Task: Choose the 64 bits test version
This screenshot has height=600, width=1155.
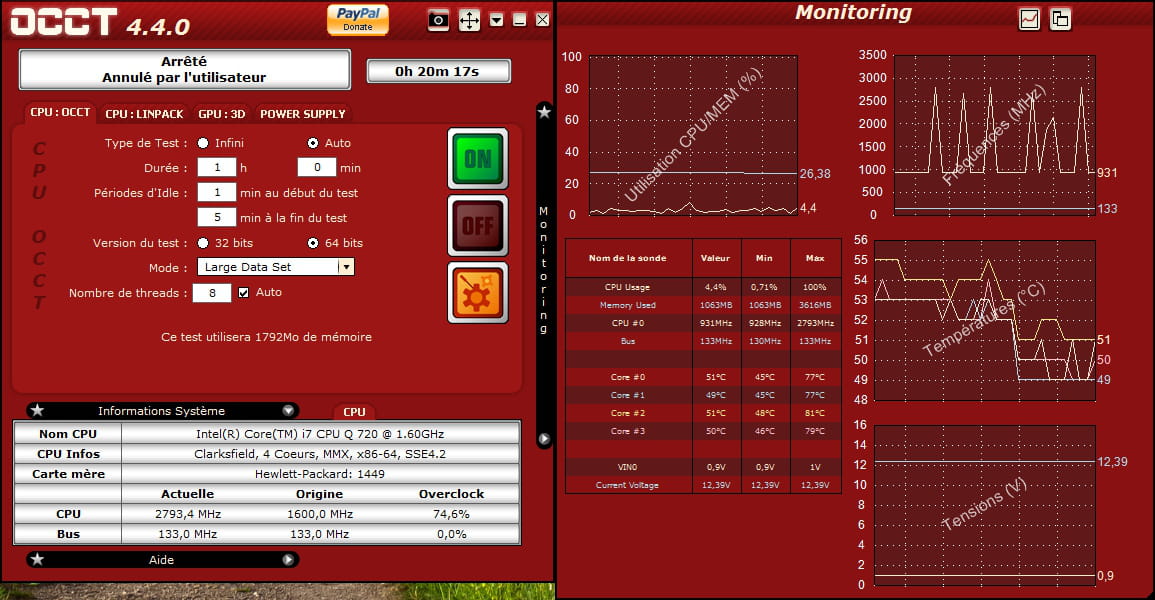Action: [313, 243]
